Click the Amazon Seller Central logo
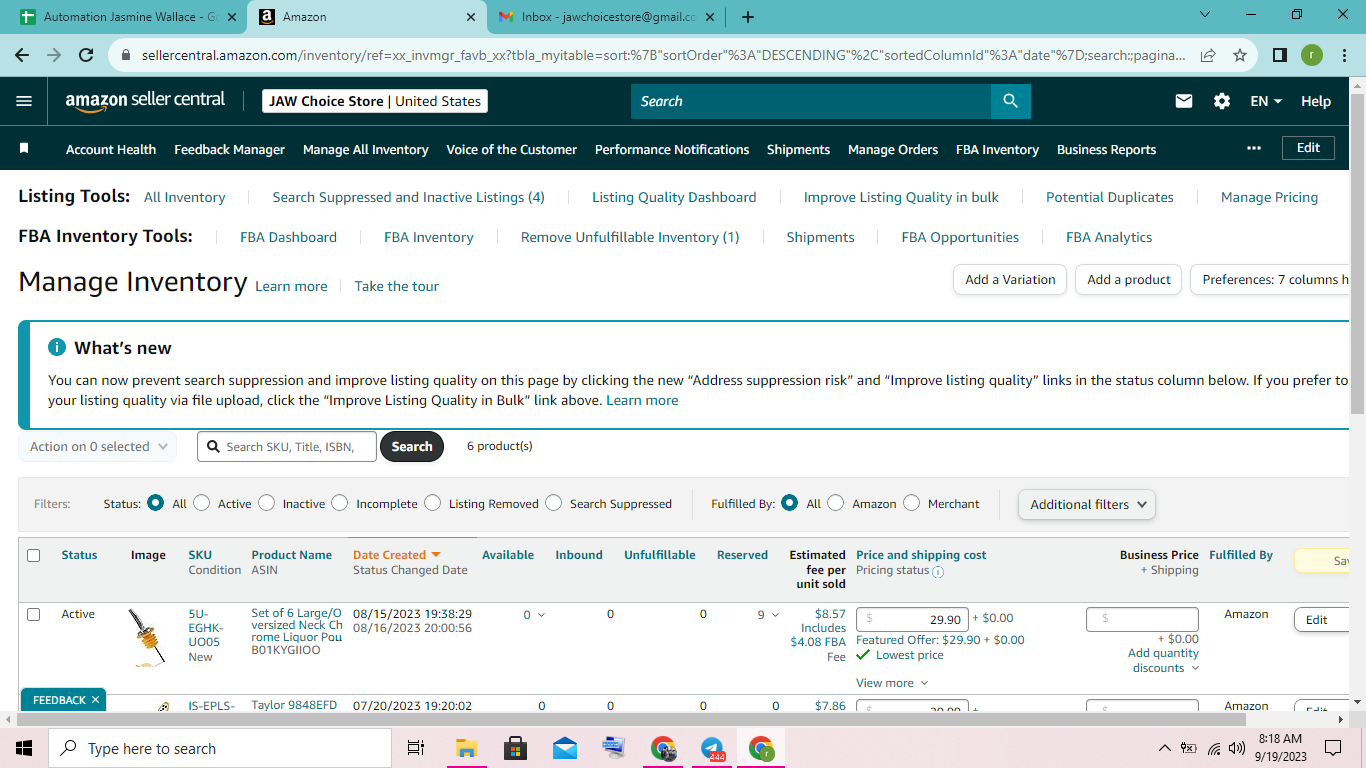 [x=145, y=101]
